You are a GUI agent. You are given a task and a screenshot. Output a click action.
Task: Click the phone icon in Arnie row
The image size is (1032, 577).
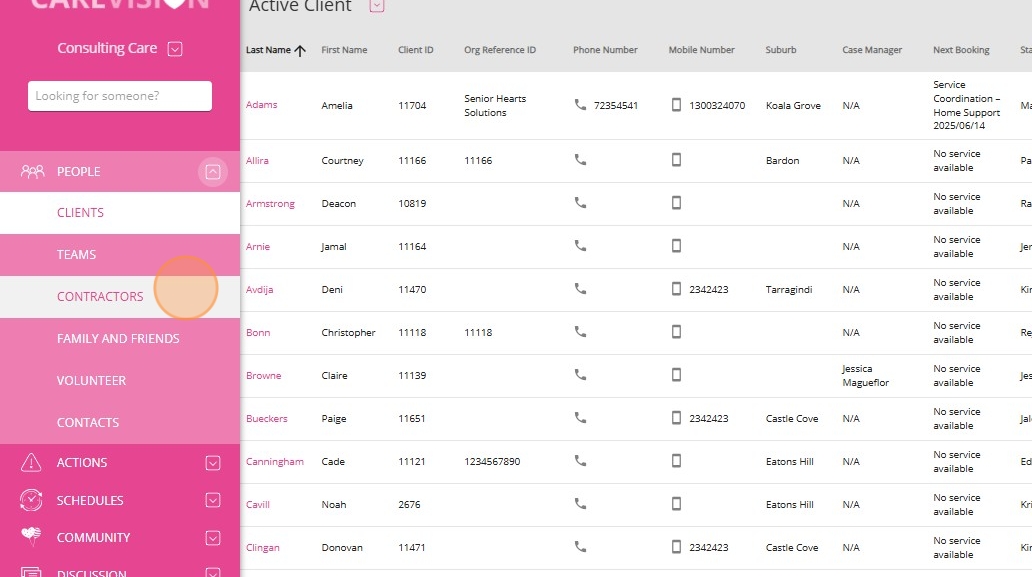(x=580, y=245)
